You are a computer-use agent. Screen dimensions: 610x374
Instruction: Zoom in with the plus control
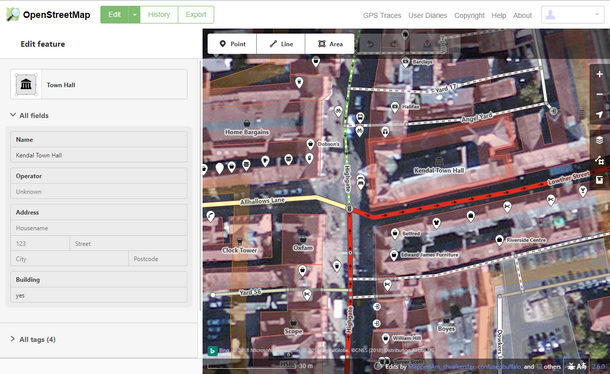(x=599, y=74)
